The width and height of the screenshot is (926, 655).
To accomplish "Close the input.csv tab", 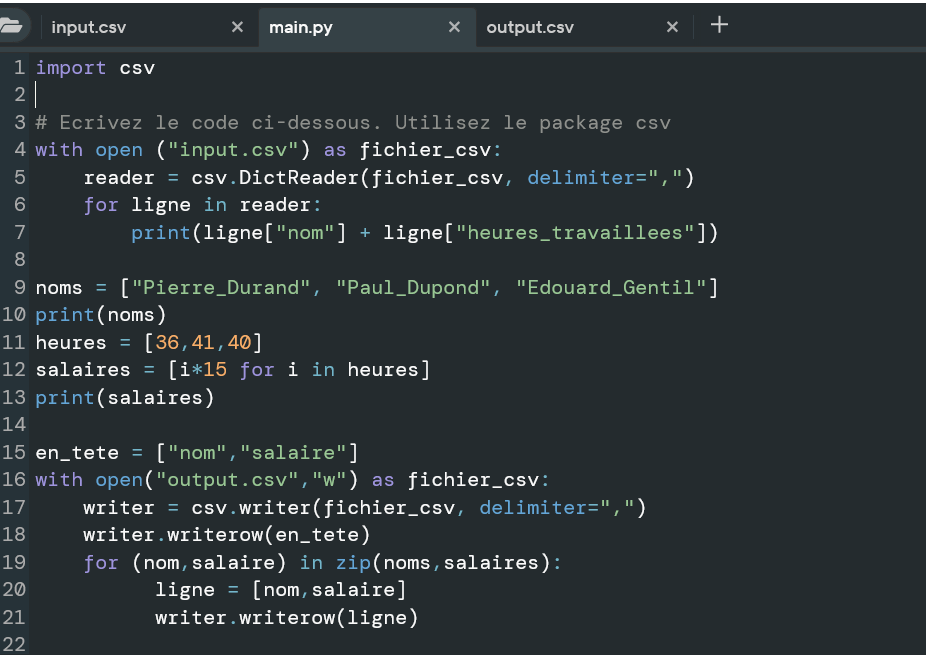I will (237, 27).
